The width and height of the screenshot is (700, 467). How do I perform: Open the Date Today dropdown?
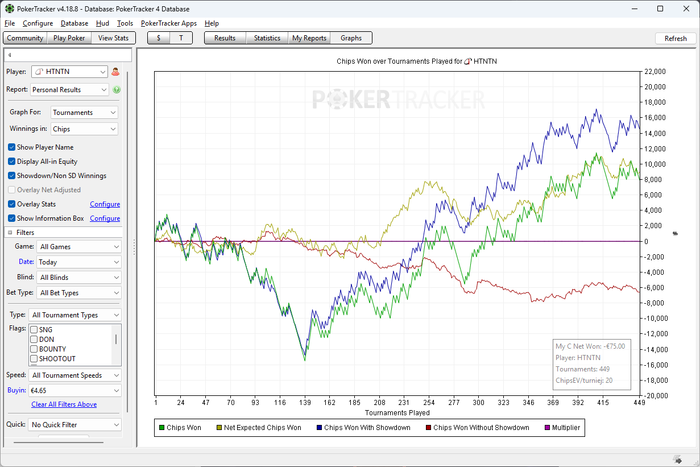point(79,262)
